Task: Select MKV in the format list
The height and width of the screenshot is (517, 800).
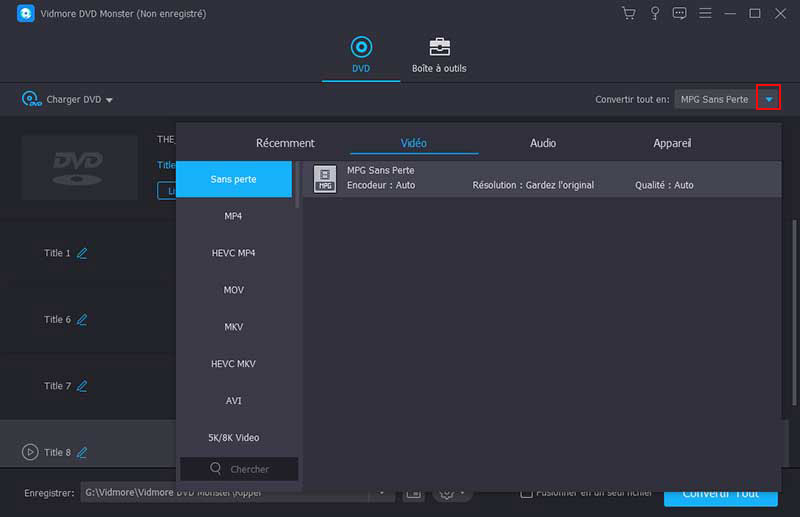Action: click(233, 327)
